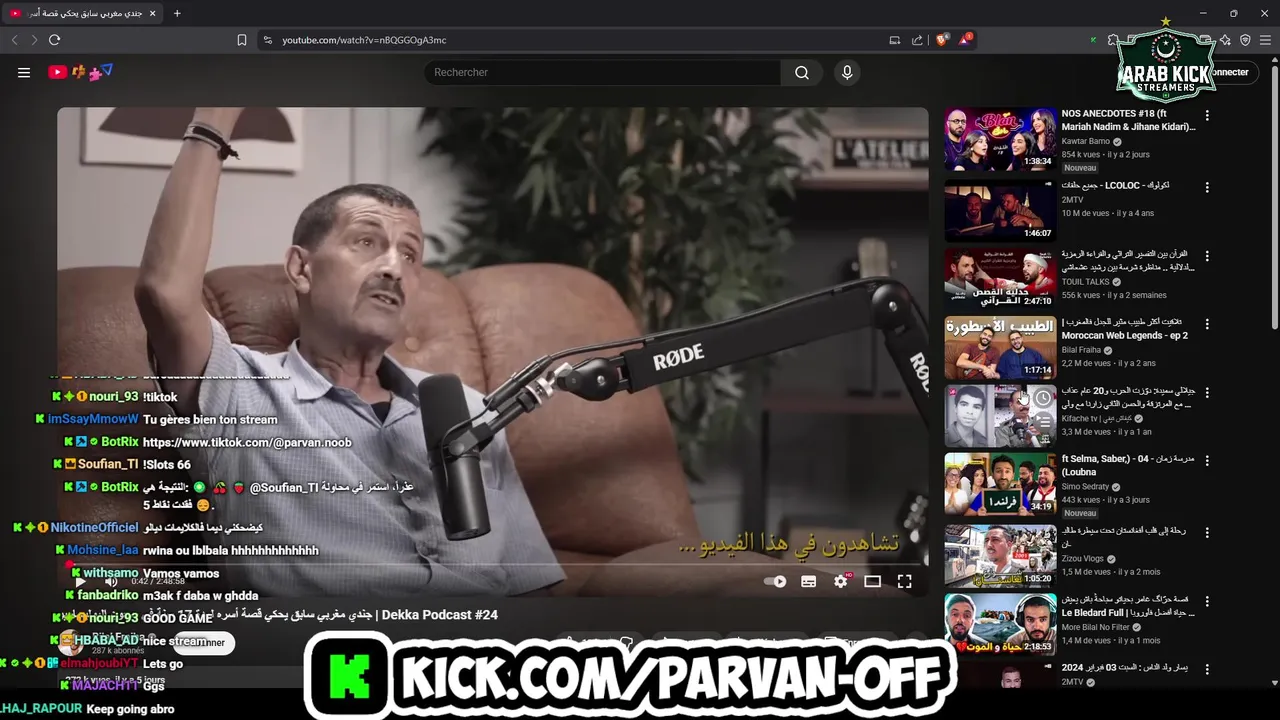The image size is (1280, 720).
Task: Select the active YouTube browser tab
Action: (83, 13)
